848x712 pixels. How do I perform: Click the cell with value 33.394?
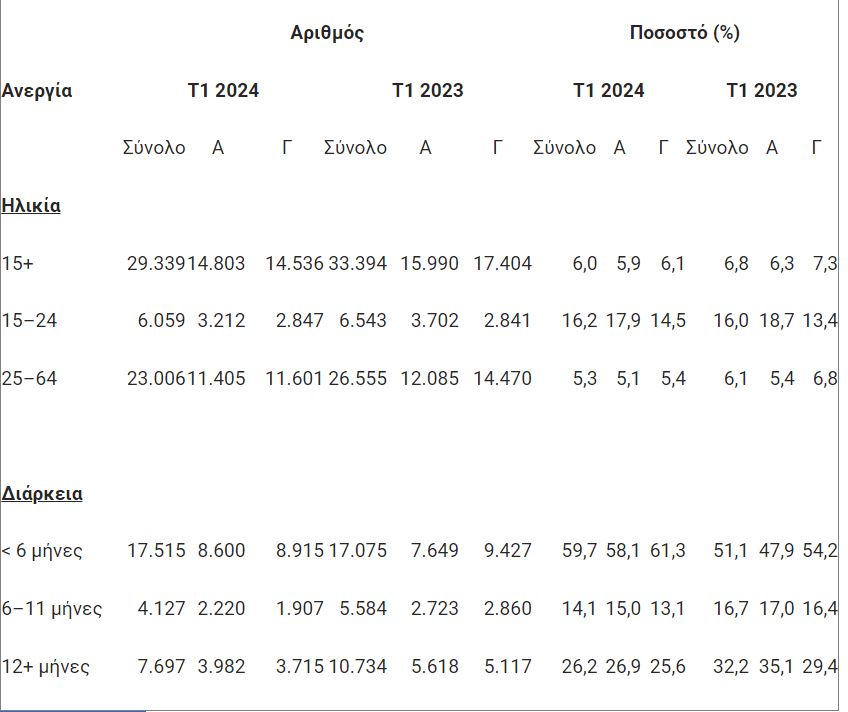pos(357,264)
